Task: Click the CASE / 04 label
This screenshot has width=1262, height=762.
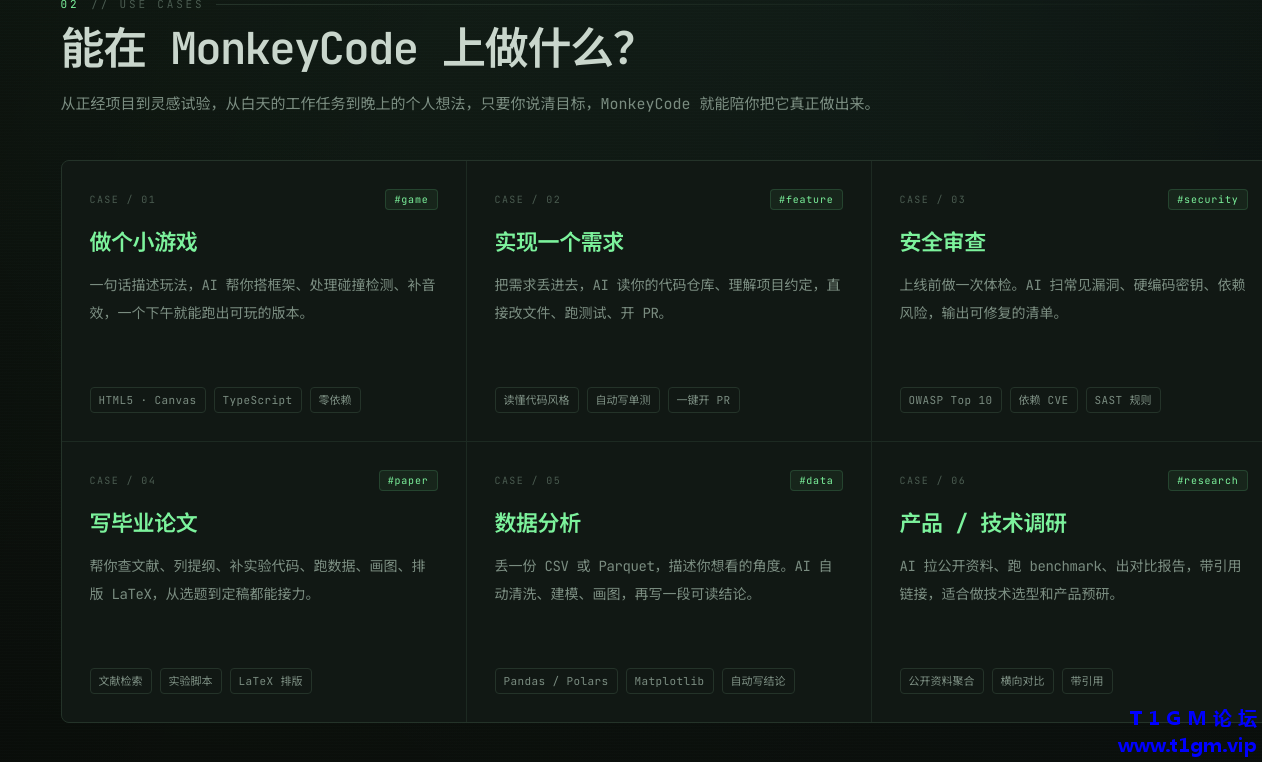Action: click(x=122, y=481)
